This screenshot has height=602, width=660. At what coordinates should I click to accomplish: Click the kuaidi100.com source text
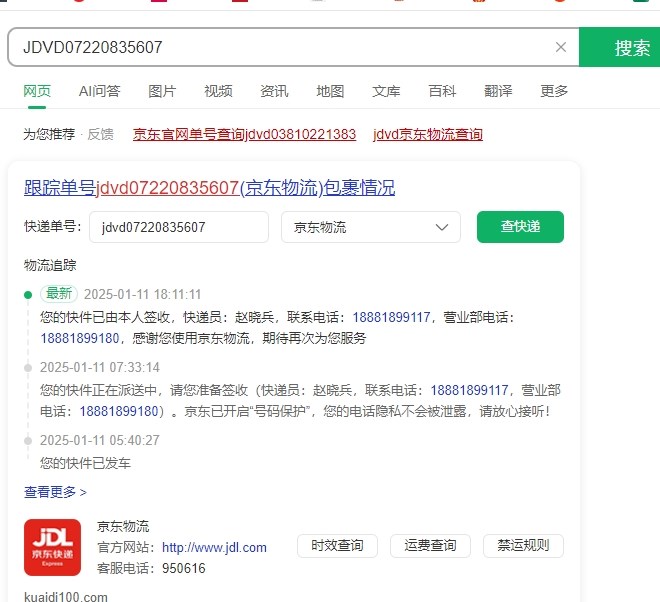[x=66, y=597]
